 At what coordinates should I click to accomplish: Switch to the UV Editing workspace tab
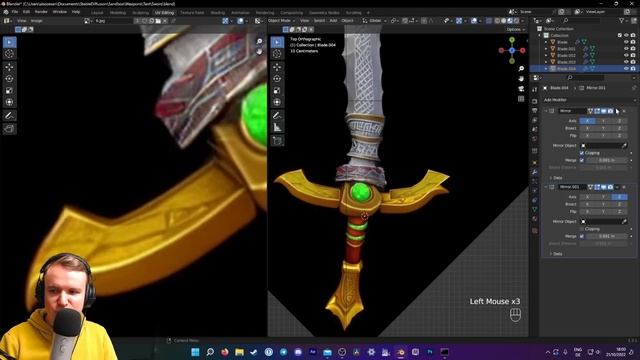[x=164, y=13]
